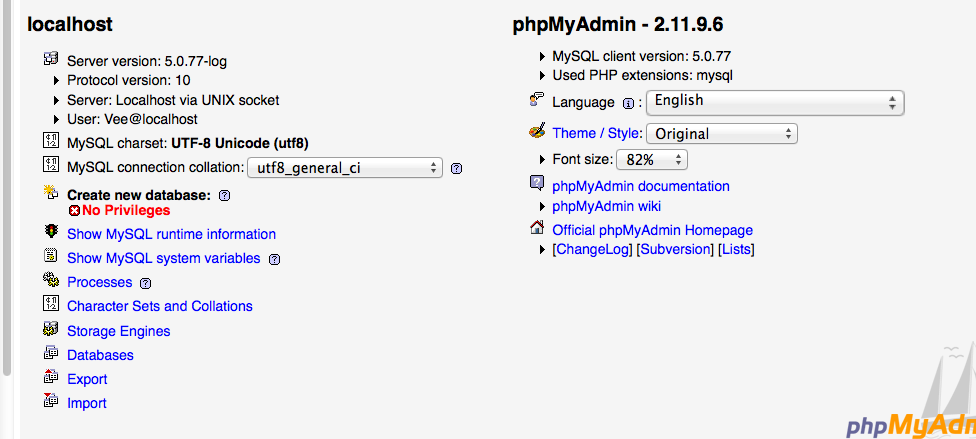Open help icon next to collation dropdown
The width and height of the screenshot is (976, 439).
coord(456,168)
